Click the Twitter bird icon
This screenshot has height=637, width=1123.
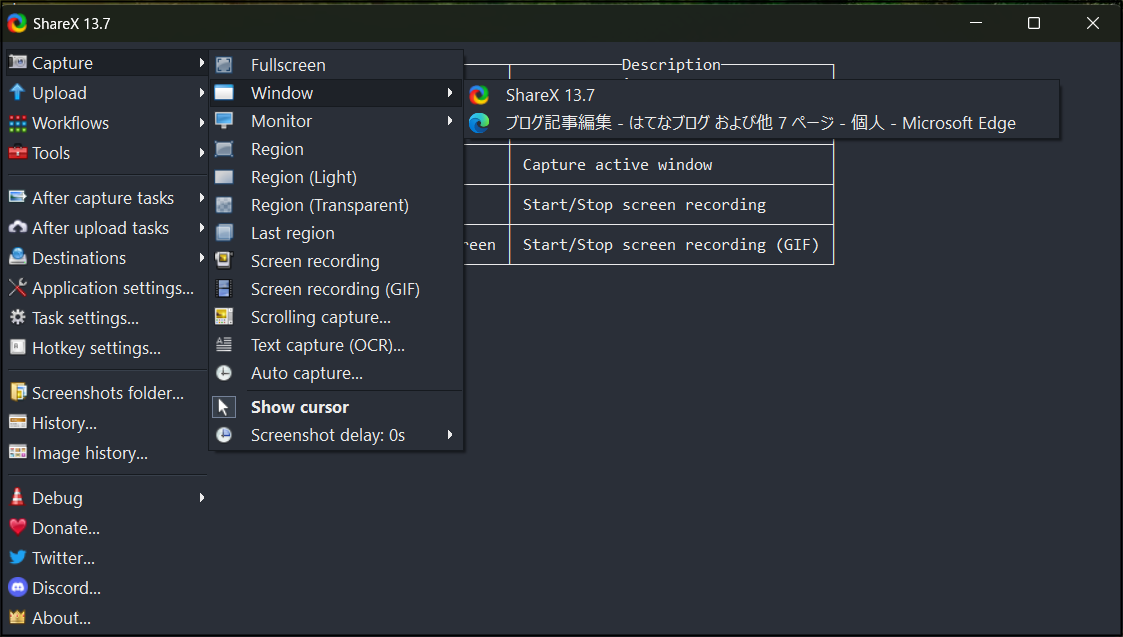18,557
